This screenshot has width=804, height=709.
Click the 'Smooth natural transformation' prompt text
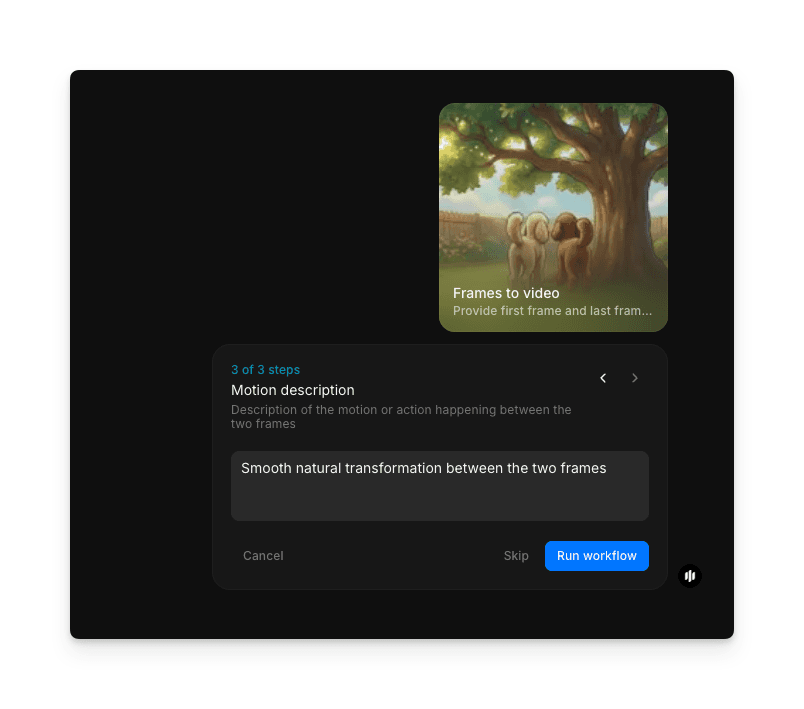coord(423,468)
